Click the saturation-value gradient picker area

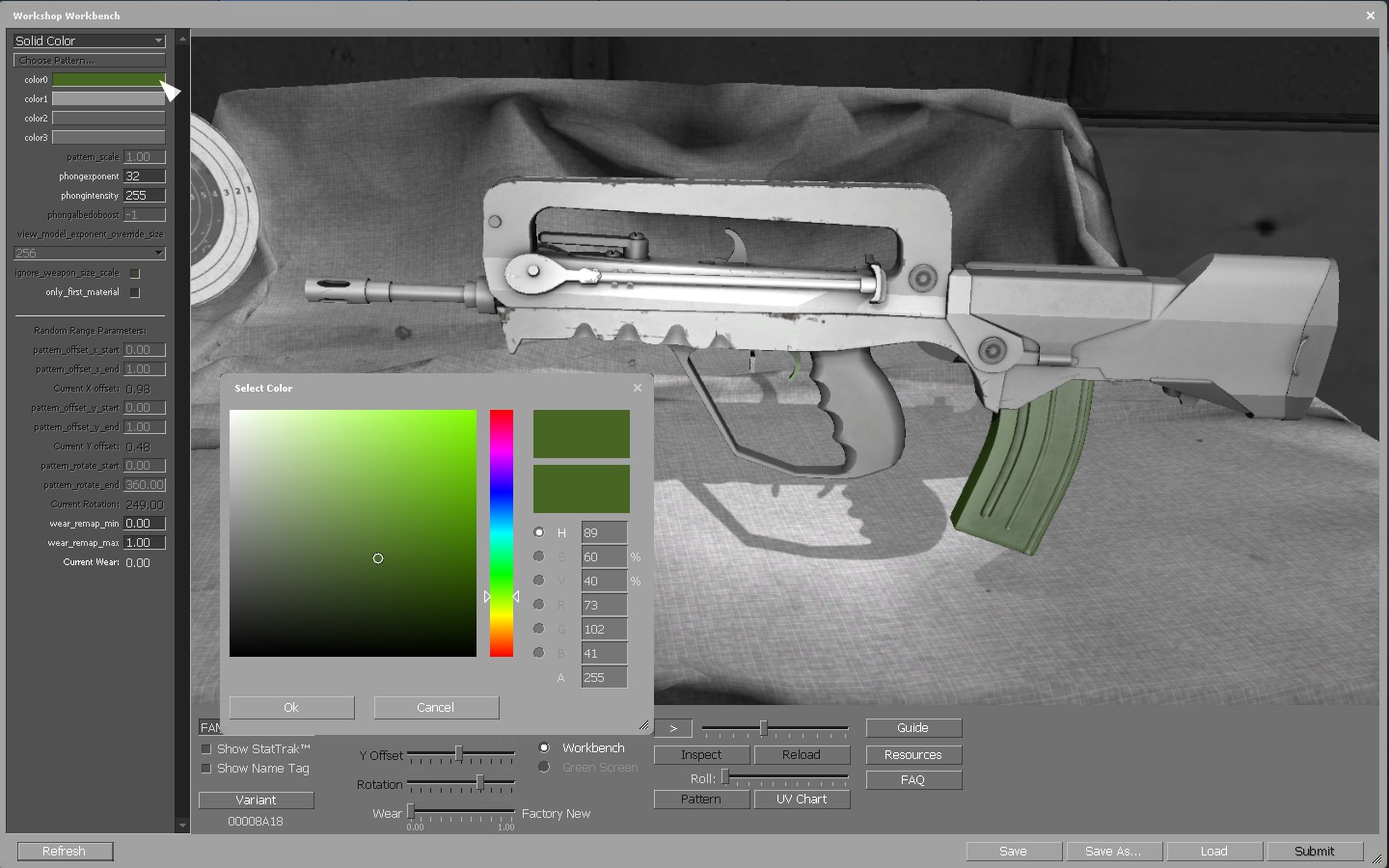pos(353,533)
